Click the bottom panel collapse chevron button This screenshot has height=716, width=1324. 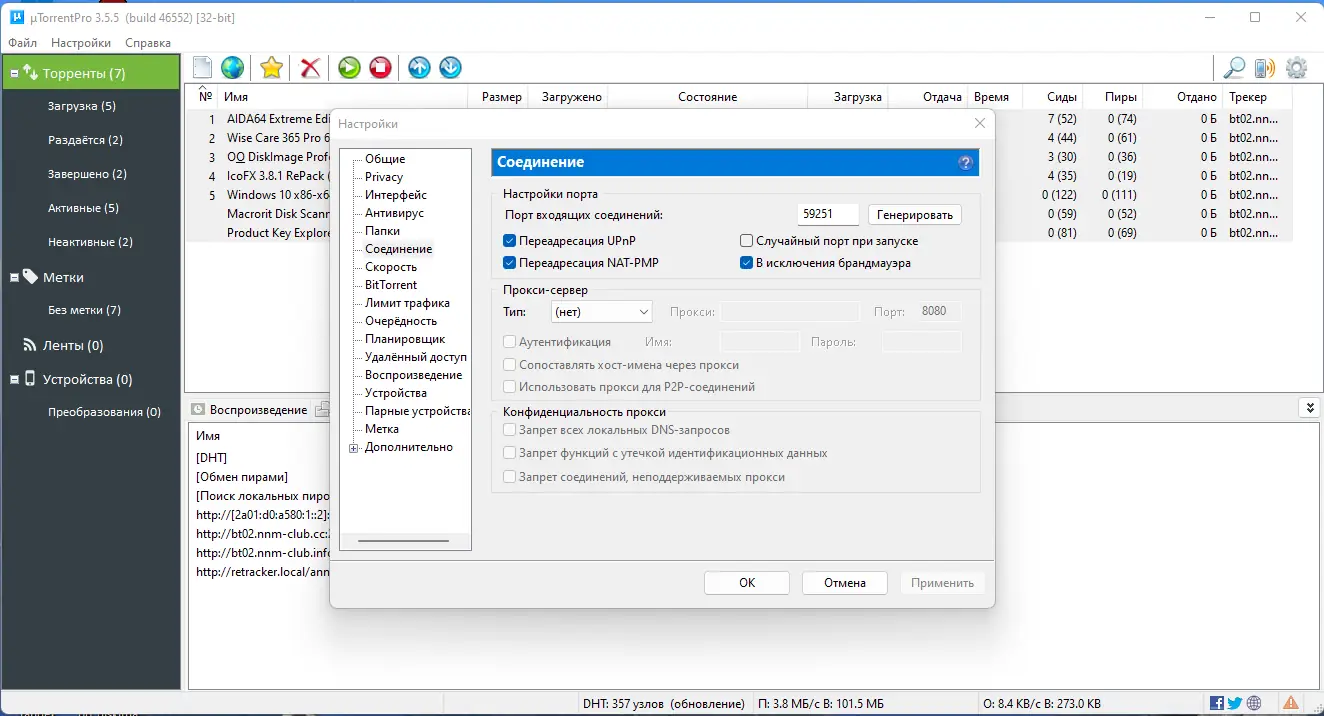(x=1308, y=408)
